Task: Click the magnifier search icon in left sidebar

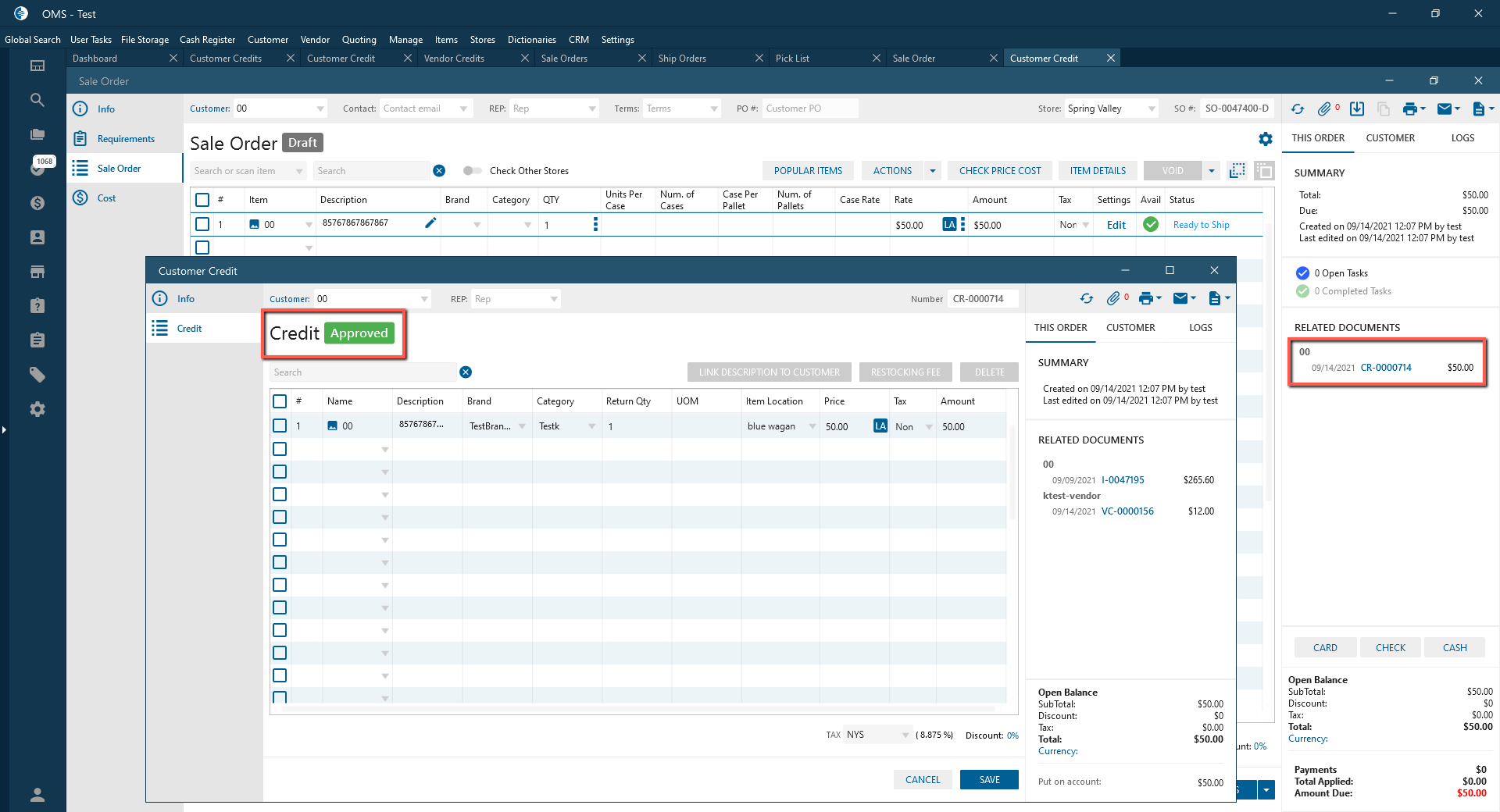Action: [x=37, y=100]
